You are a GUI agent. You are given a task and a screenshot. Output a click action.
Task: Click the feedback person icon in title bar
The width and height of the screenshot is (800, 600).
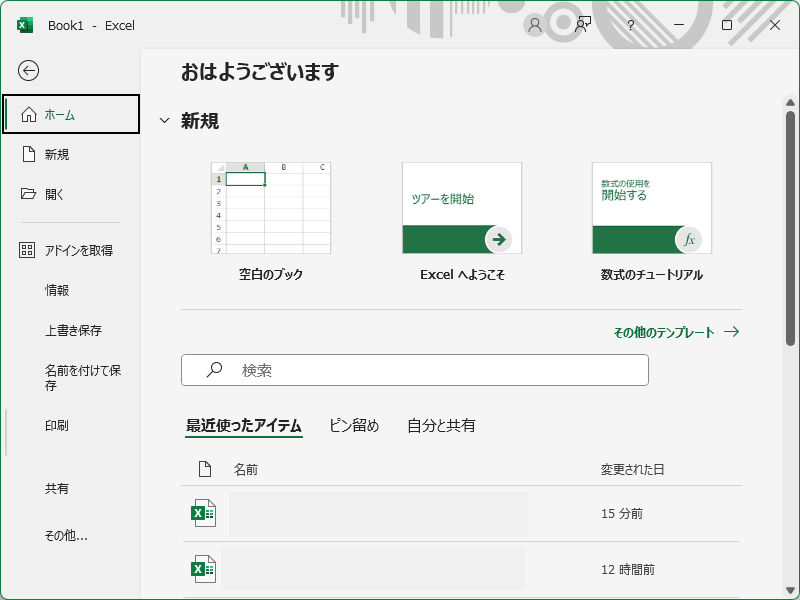click(583, 25)
